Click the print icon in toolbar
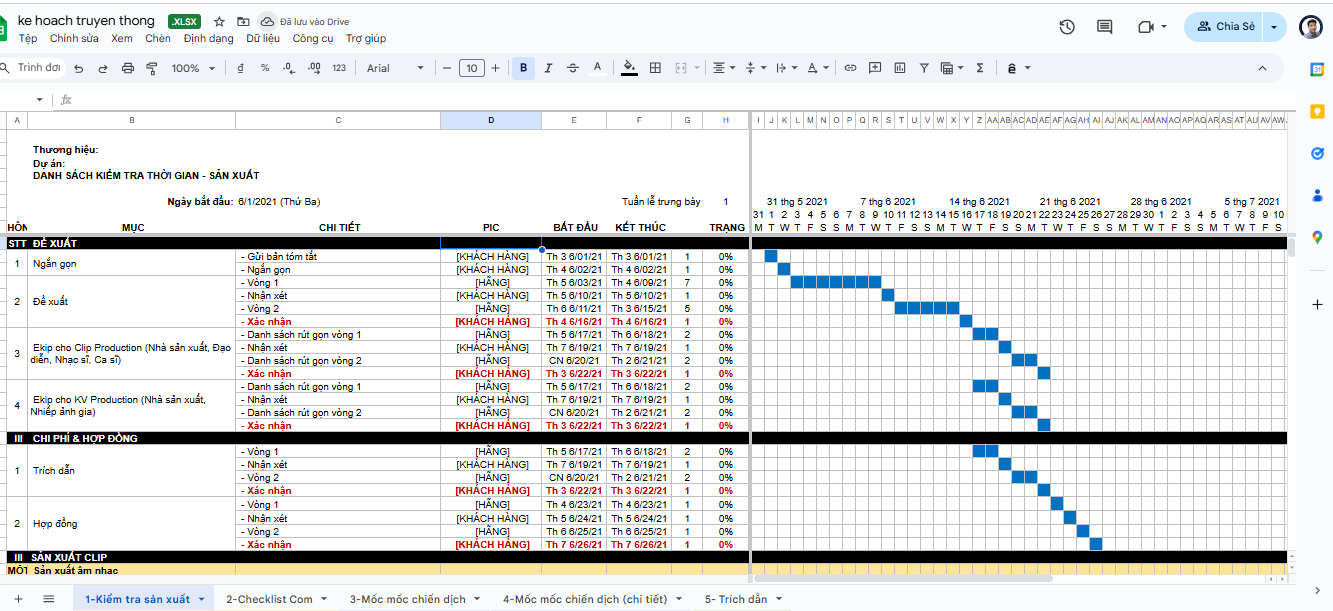Screen dimensions: 1333x611 pyautogui.click(x=128, y=68)
